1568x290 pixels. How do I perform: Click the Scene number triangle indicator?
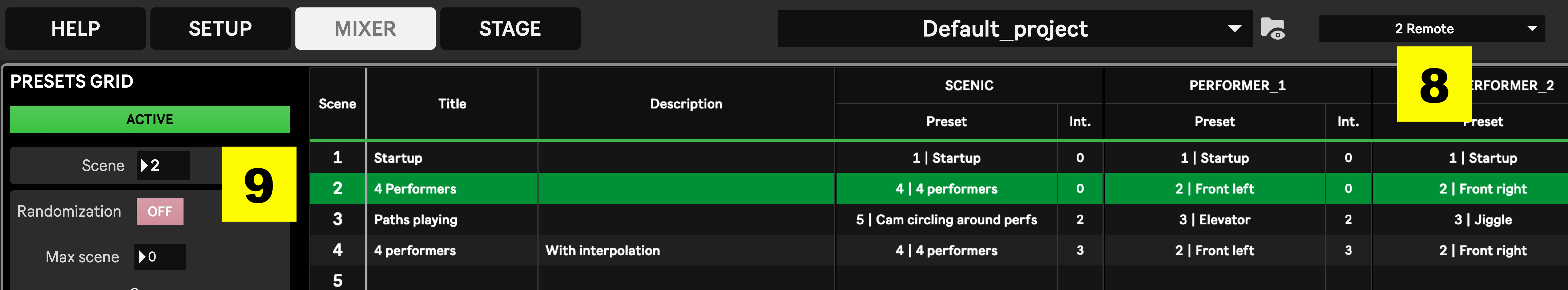[144, 166]
